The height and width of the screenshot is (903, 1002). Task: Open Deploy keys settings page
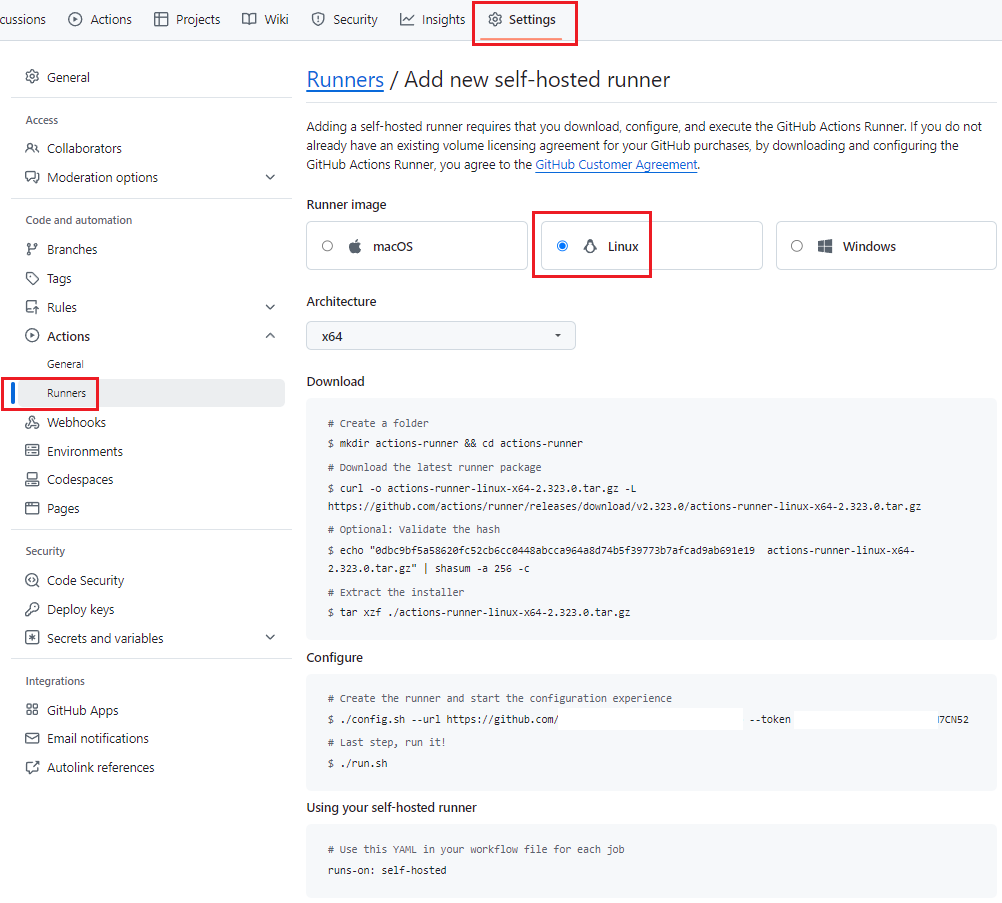pyautogui.click(x=81, y=610)
